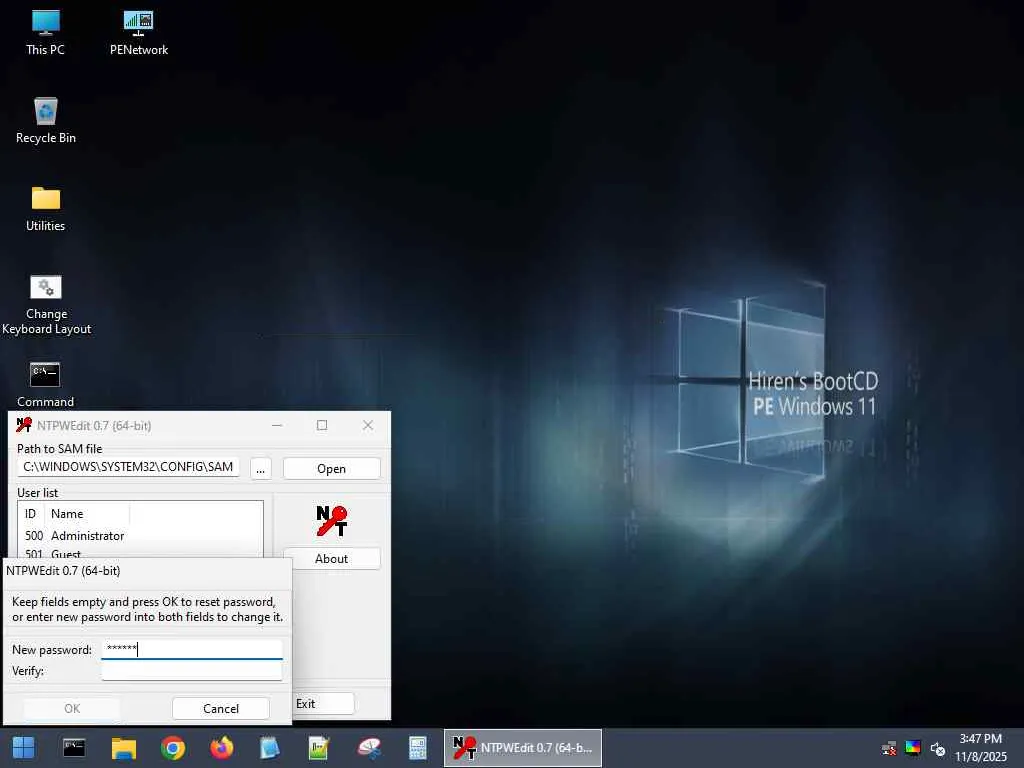
Task: Open the Utilities folder on the desktop
Action: (x=46, y=209)
